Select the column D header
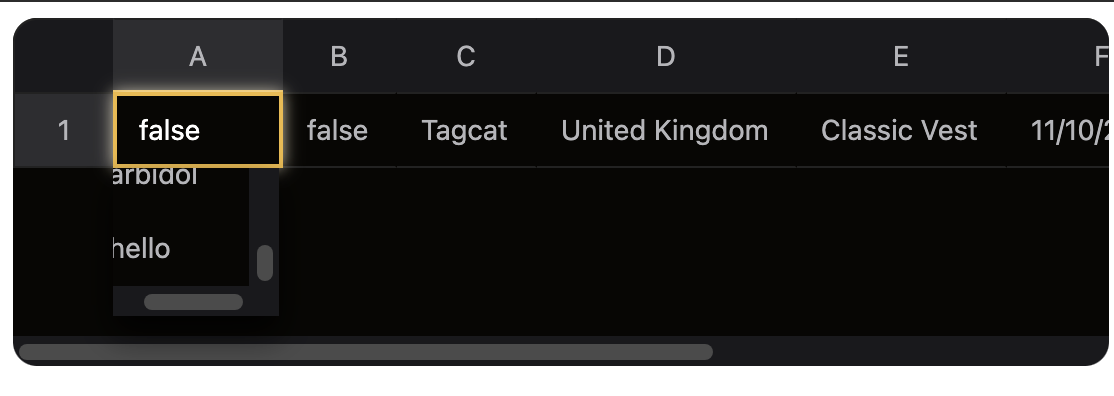Screen dimensions: 1114x396 (x=666, y=56)
